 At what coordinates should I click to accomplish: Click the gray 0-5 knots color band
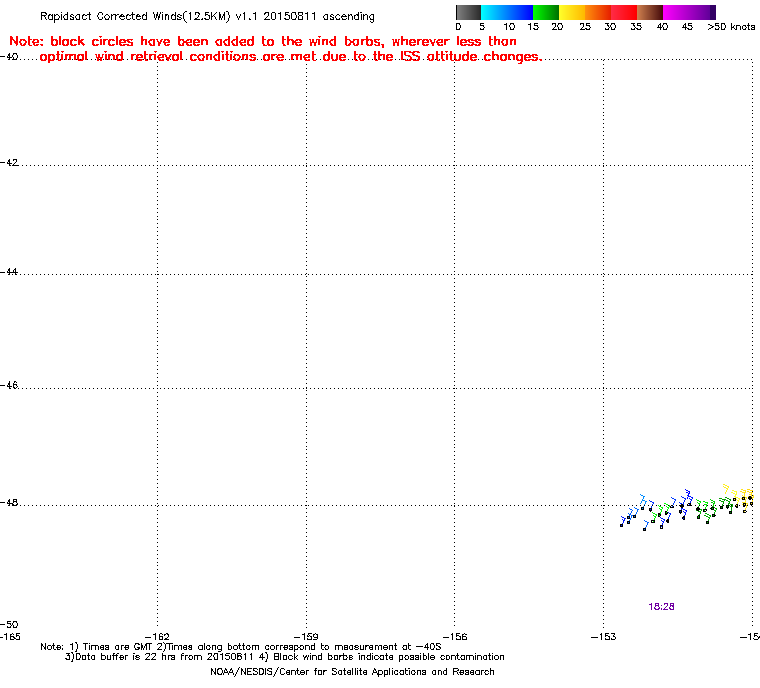[468, 12]
